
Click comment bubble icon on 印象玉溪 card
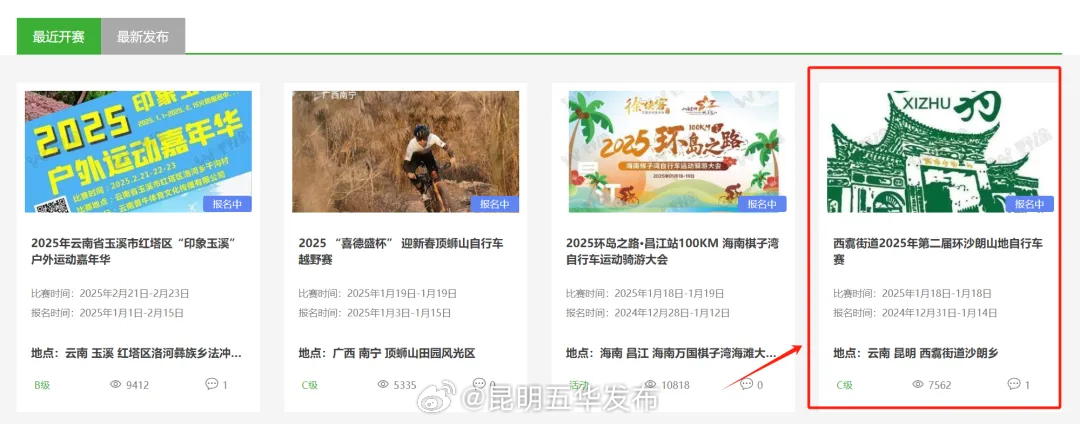[211, 383]
